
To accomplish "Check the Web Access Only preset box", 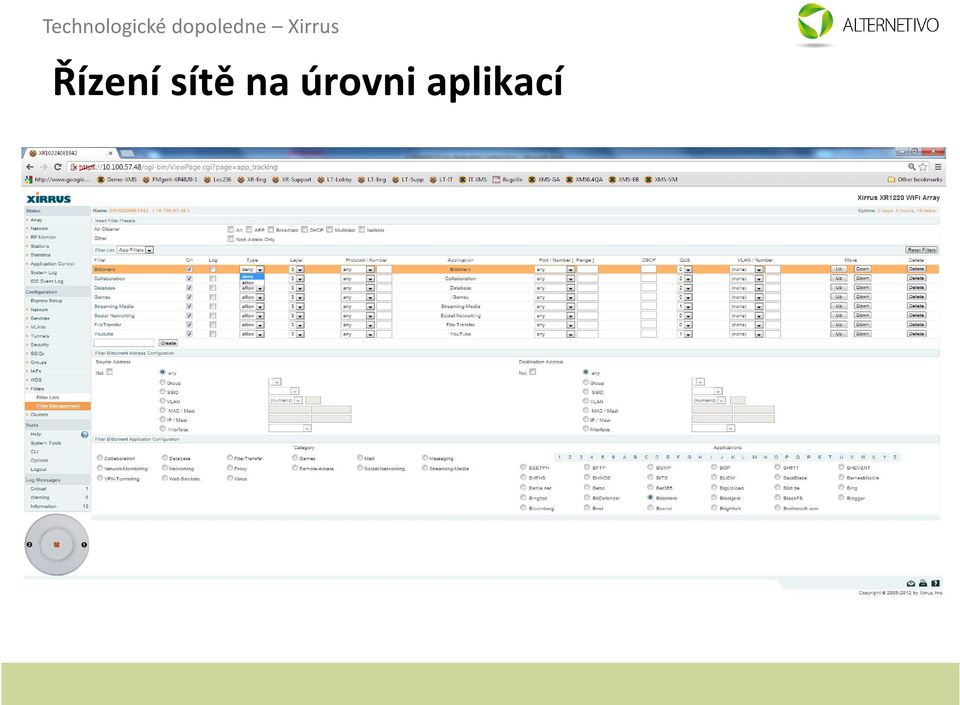I will [231, 239].
